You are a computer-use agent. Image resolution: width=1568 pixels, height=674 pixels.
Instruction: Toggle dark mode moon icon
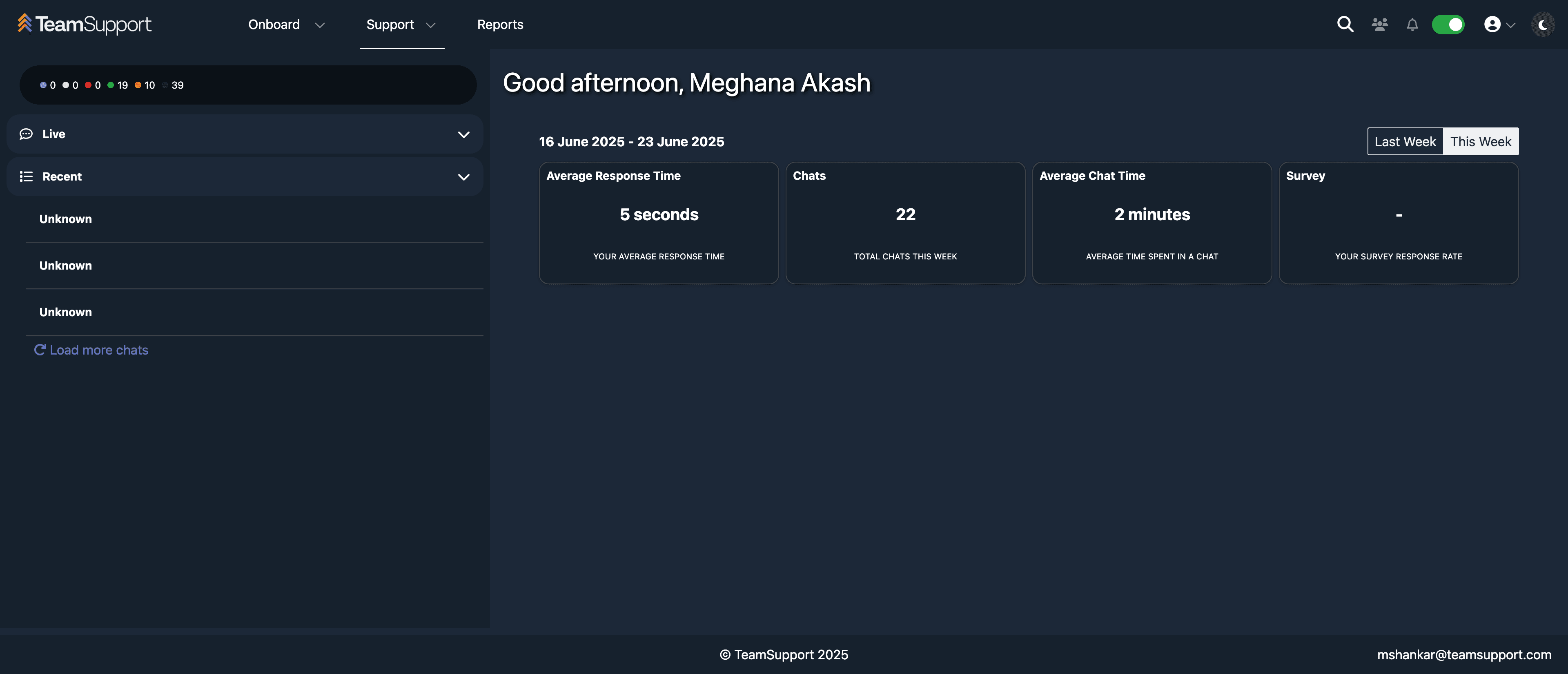click(x=1542, y=25)
